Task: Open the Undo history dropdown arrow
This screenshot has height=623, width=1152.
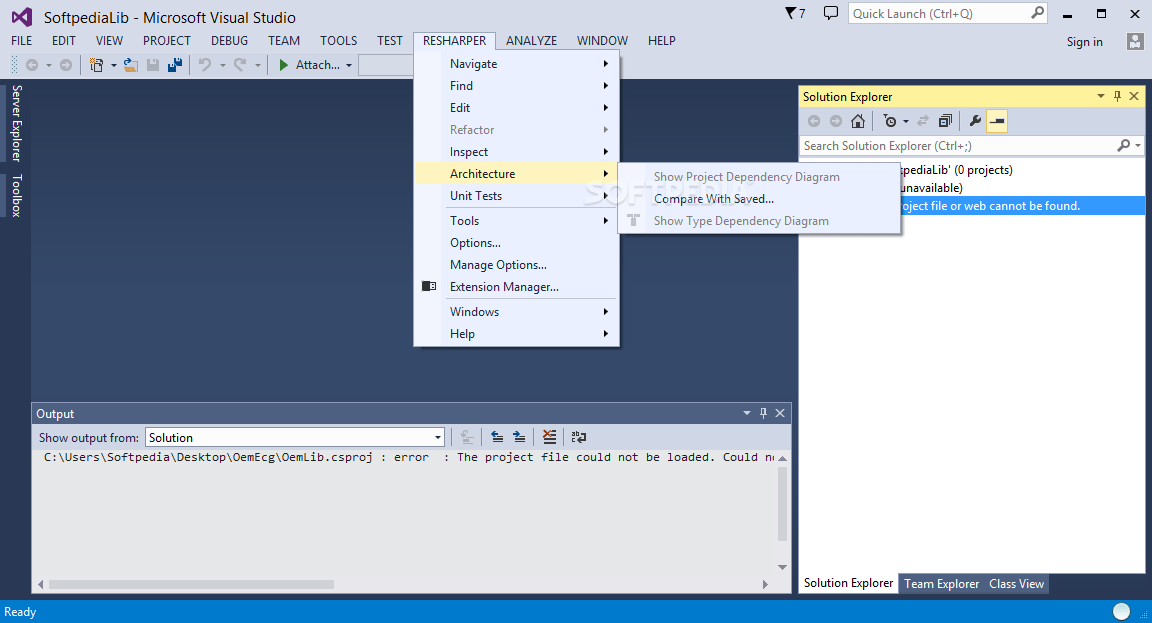Action: coord(223,65)
